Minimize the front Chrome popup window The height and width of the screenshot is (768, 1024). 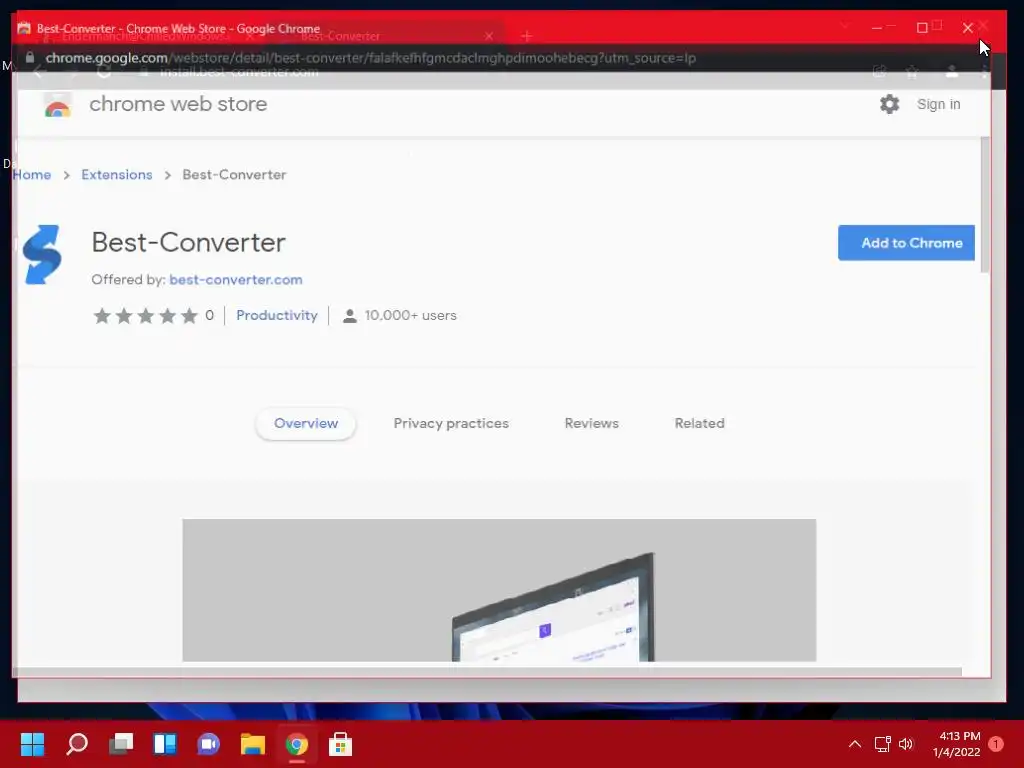tap(876, 27)
